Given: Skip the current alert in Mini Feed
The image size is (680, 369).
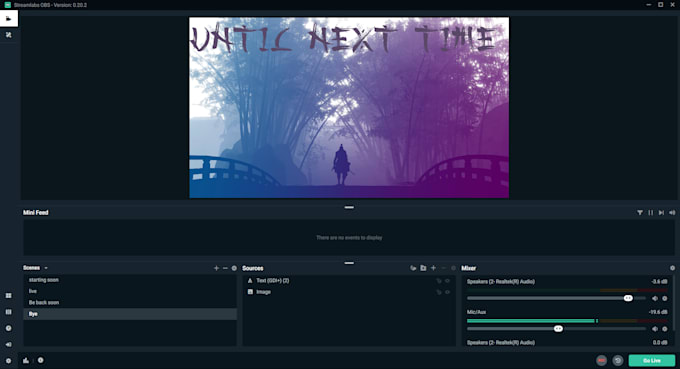Looking at the screenshot, I should (x=661, y=212).
